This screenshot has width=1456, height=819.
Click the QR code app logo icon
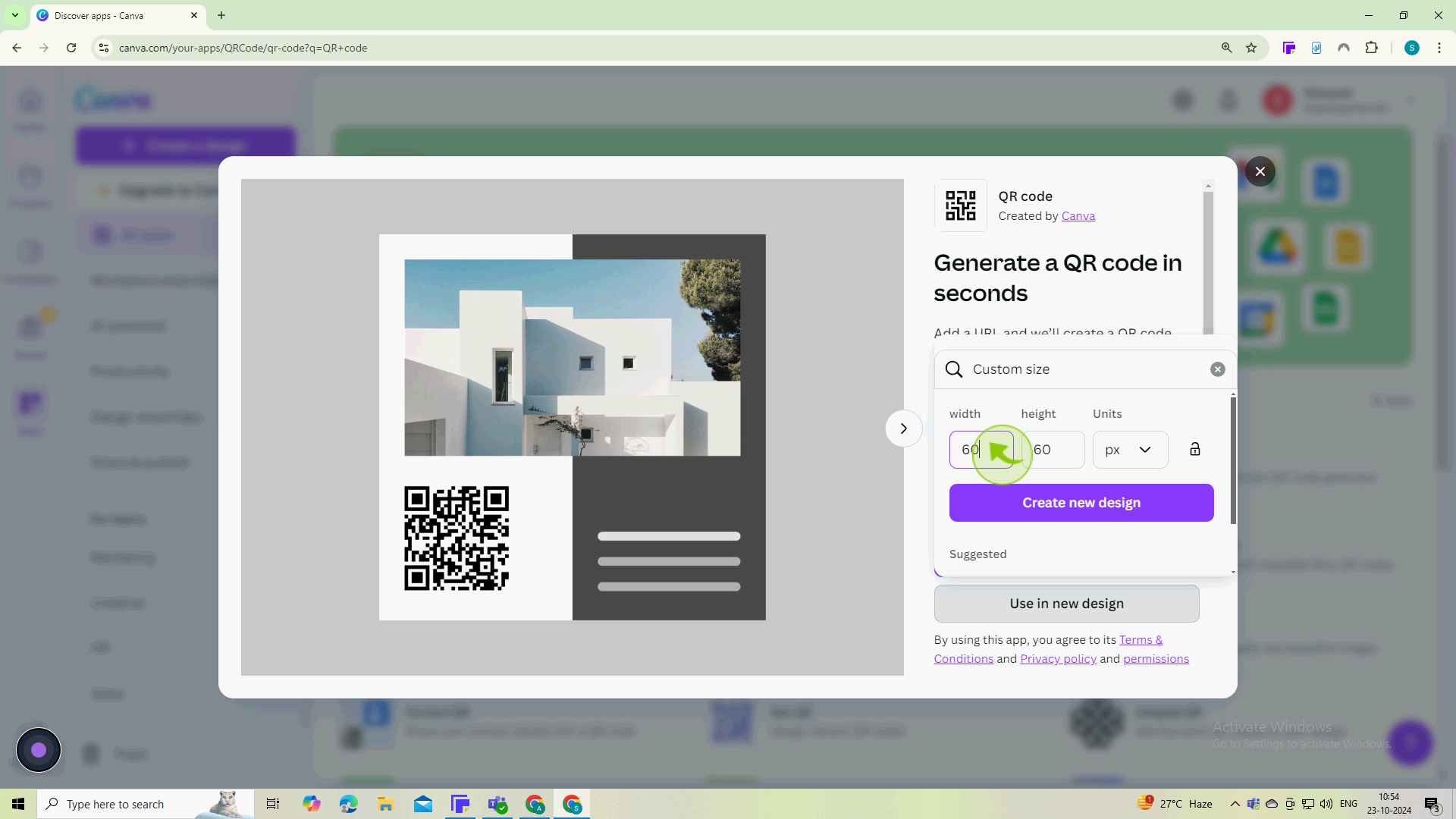click(960, 206)
